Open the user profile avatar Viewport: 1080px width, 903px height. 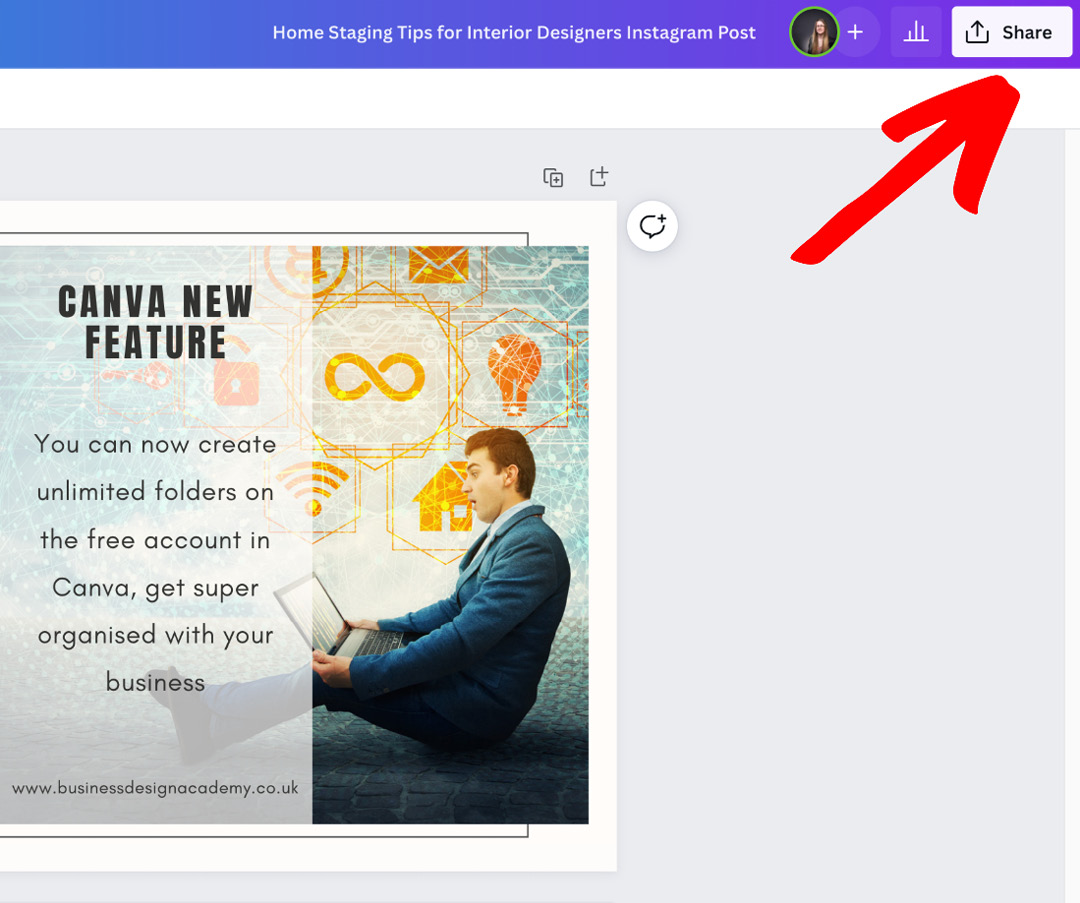pyautogui.click(x=813, y=33)
